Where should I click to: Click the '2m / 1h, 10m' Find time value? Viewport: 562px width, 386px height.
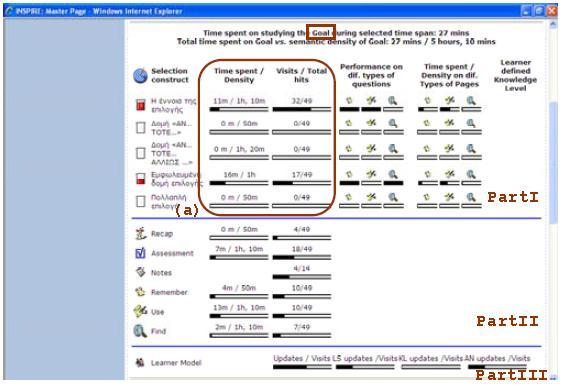(239, 327)
